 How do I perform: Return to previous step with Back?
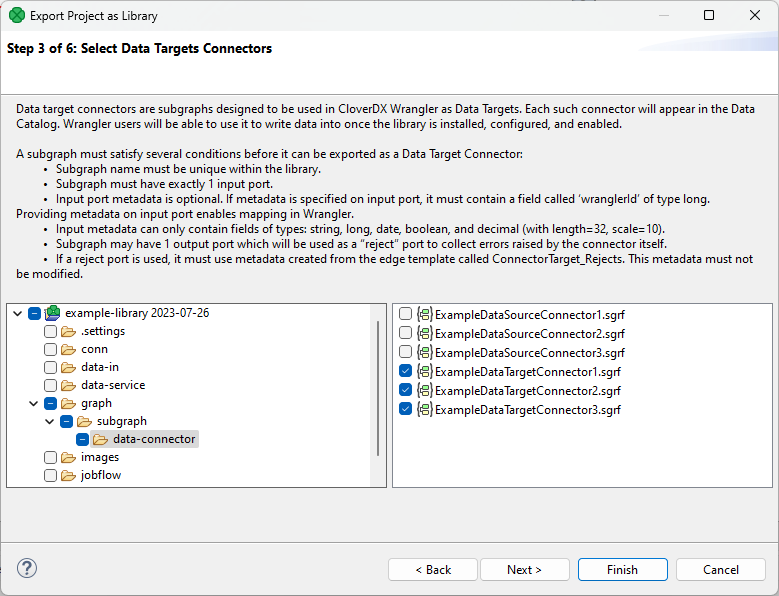(x=432, y=569)
